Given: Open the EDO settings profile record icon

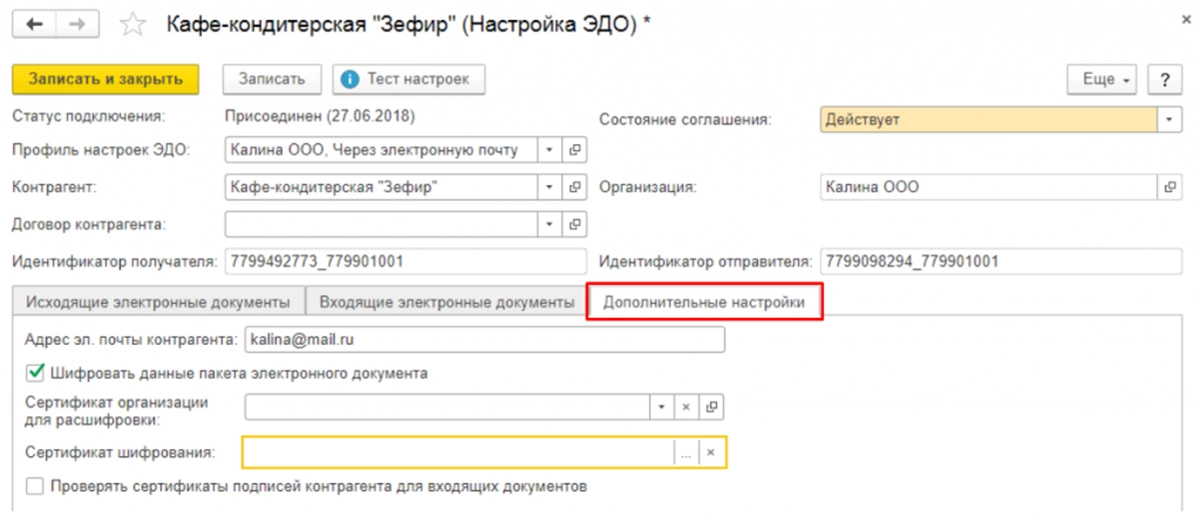Looking at the screenshot, I should pyautogui.click(x=575, y=150).
